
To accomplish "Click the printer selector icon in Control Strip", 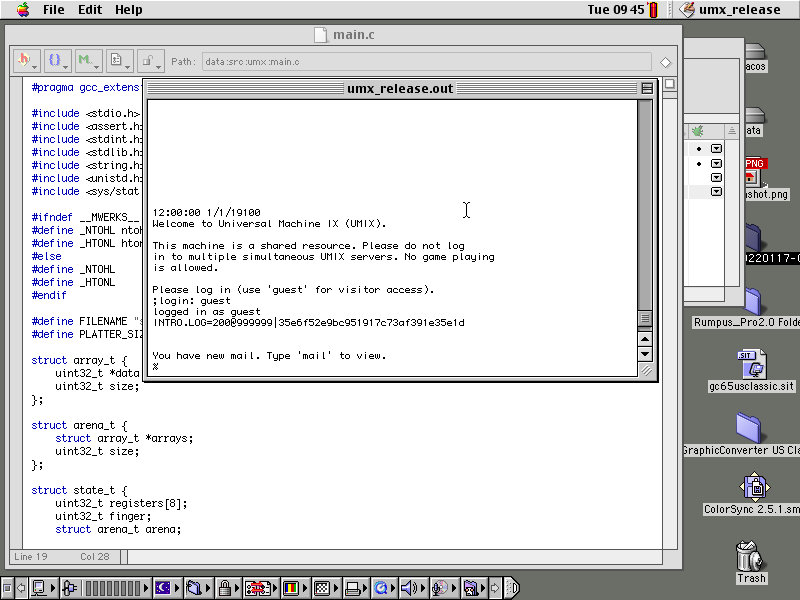I will tap(355, 588).
